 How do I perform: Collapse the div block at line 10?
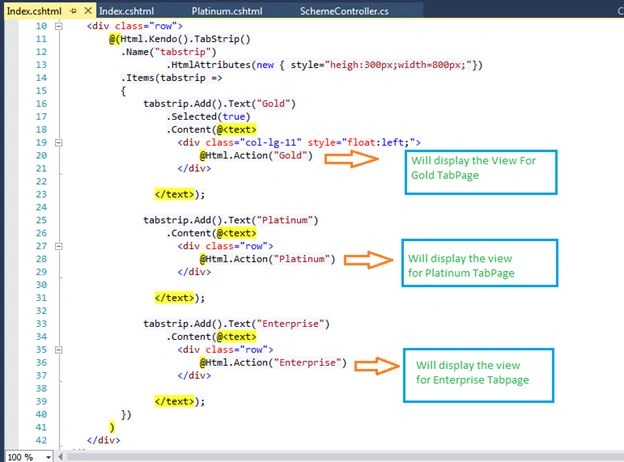tap(58, 26)
